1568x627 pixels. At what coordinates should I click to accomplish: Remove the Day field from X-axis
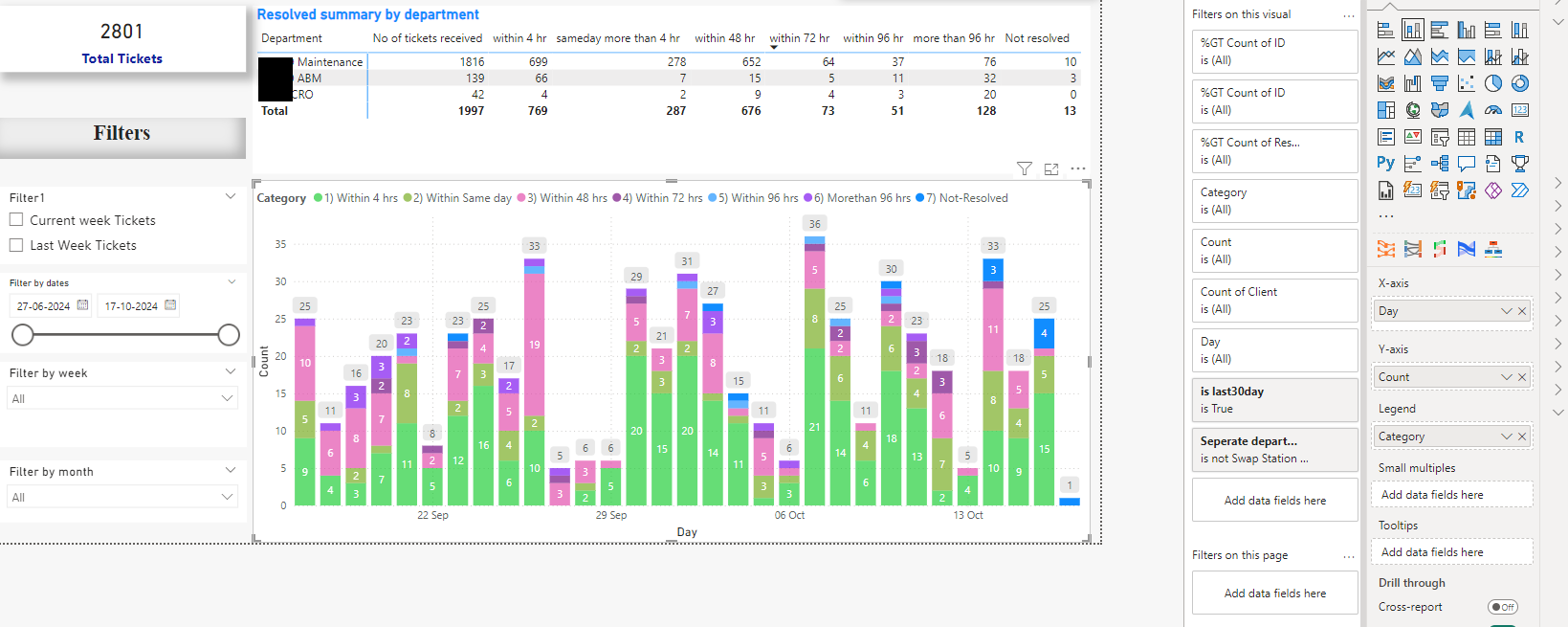1522,311
